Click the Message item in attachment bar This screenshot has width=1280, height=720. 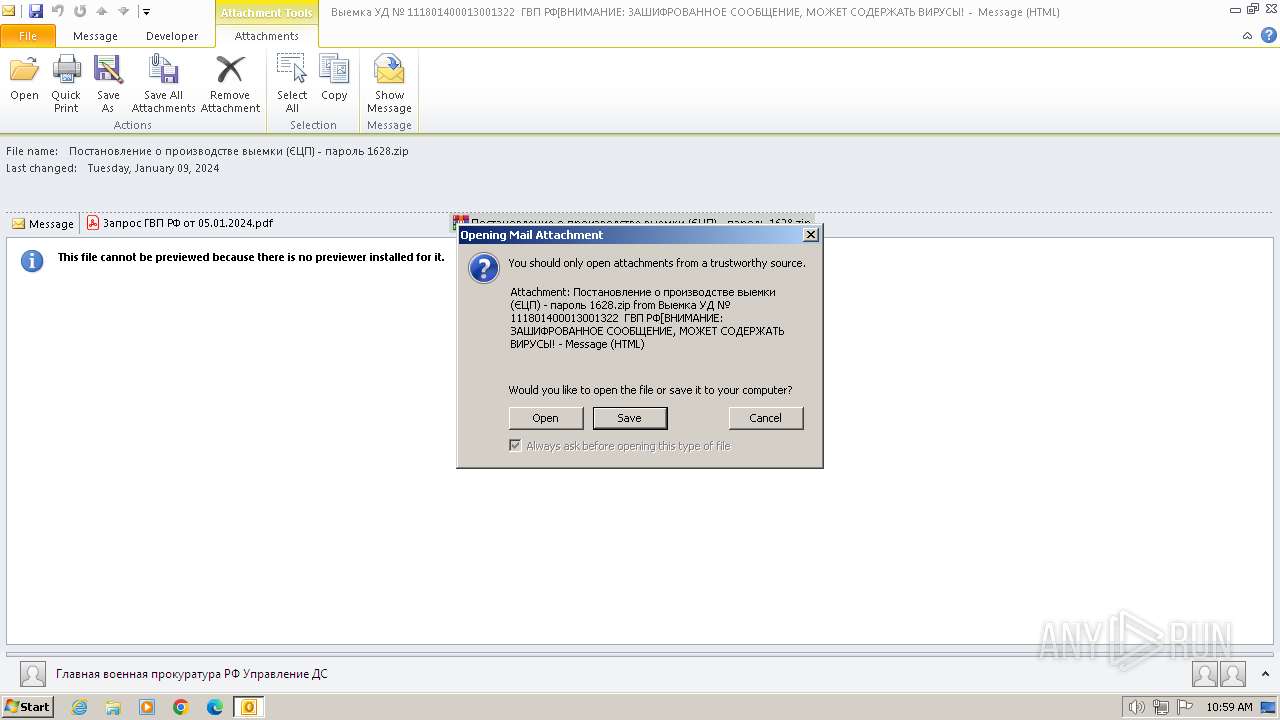coord(43,223)
